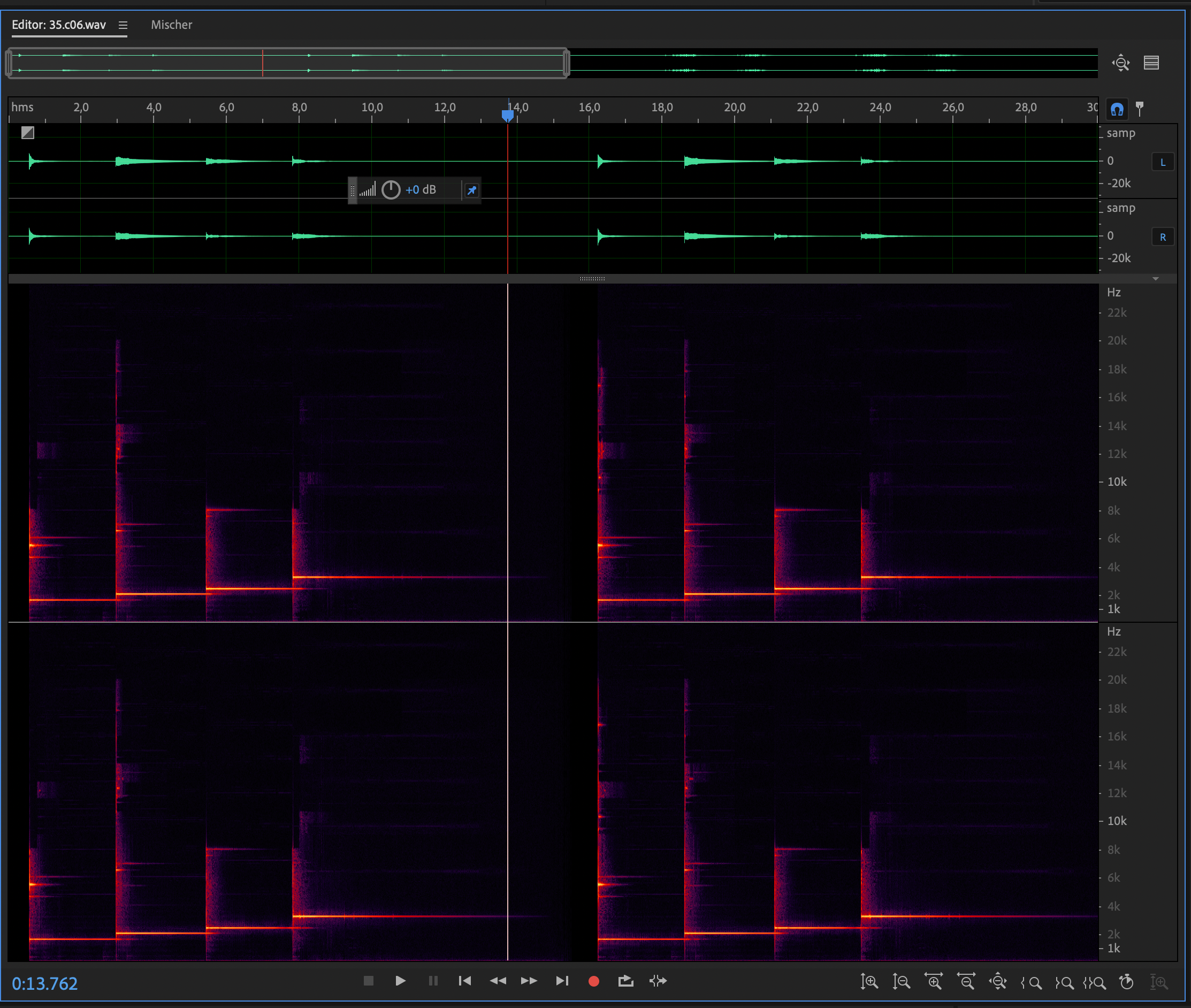Click the Zoom In Amplitude icon
Image resolution: width=1191 pixels, height=1008 pixels.
[869, 982]
